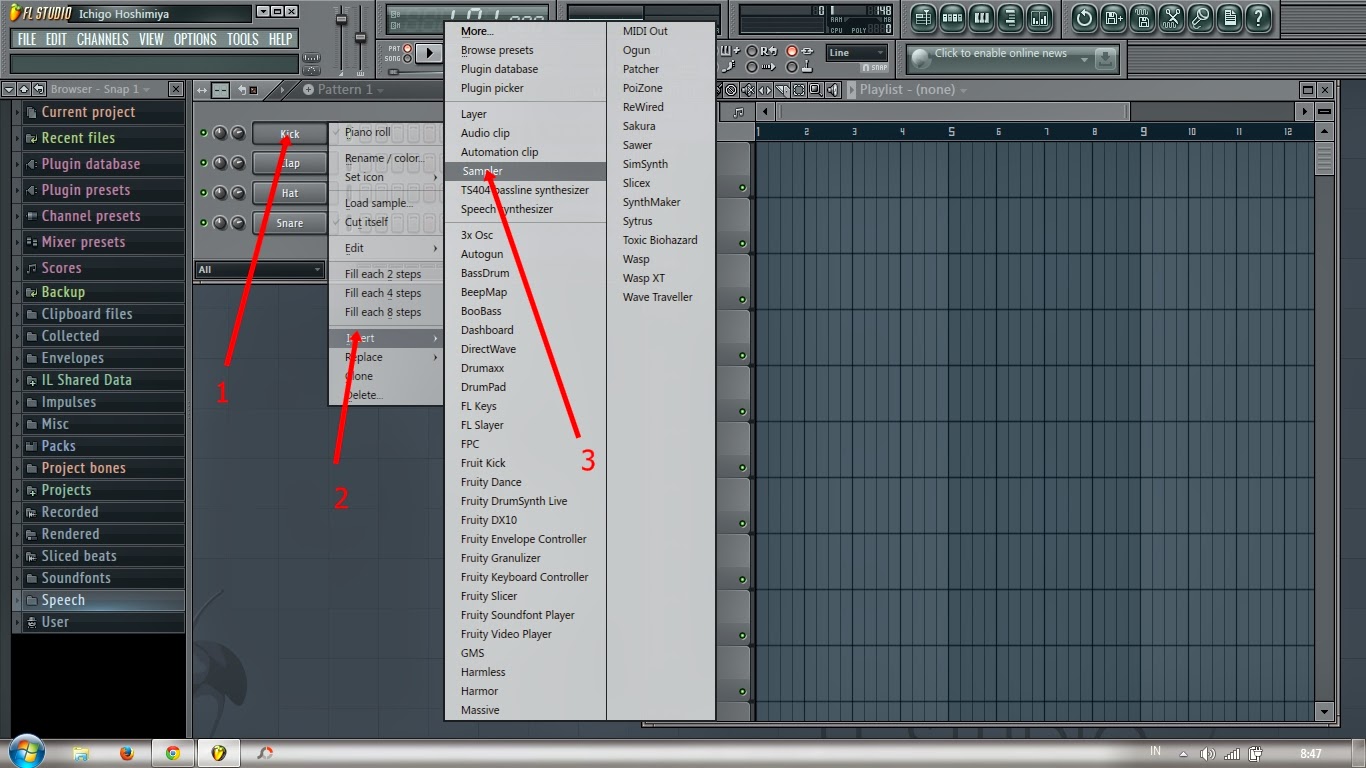Click the Save new version icon
Screen dimensions: 1366x768
(1113, 18)
